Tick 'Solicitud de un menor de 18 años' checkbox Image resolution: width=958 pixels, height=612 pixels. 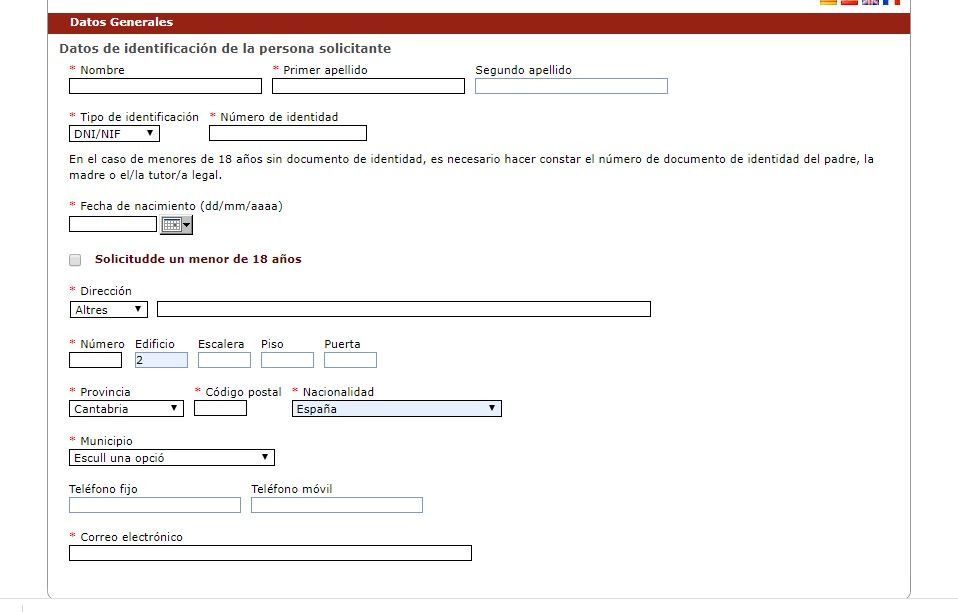(75, 260)
